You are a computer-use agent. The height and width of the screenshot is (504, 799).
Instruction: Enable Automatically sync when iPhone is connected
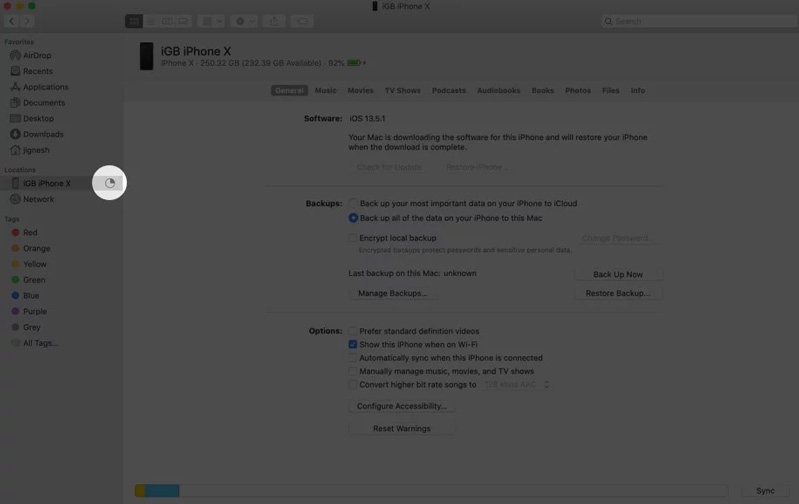click(x=352, y=358)
